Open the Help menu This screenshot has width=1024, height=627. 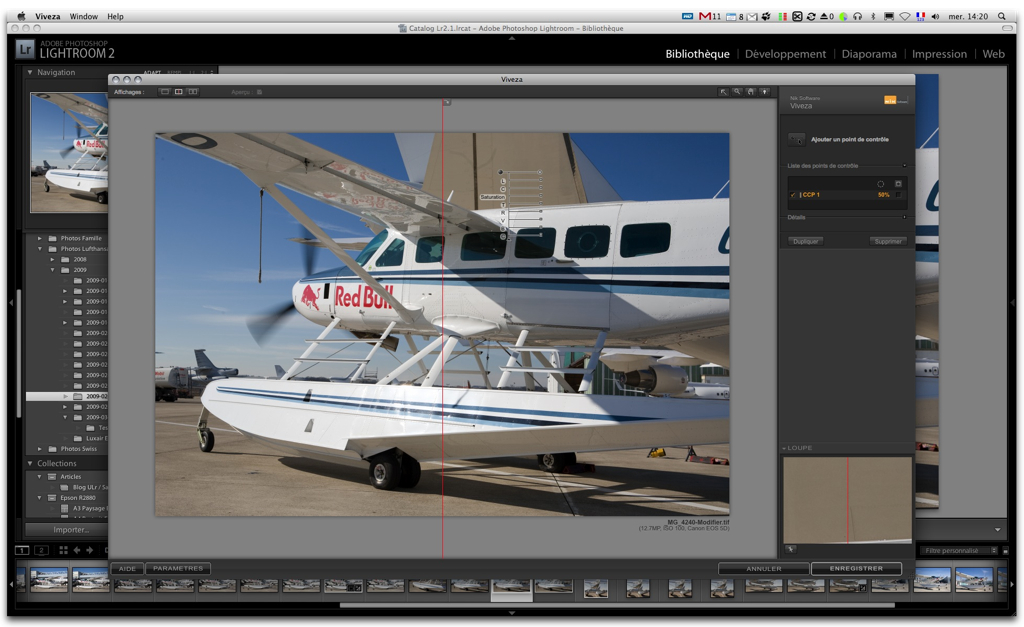(116, 16)
